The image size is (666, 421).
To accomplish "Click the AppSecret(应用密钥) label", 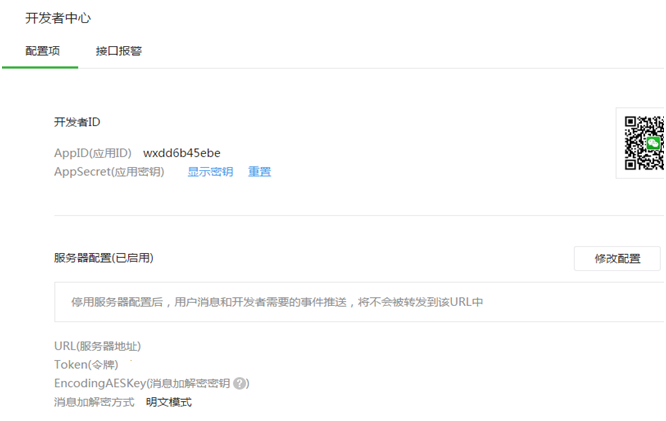I will (x=109, y=172).
